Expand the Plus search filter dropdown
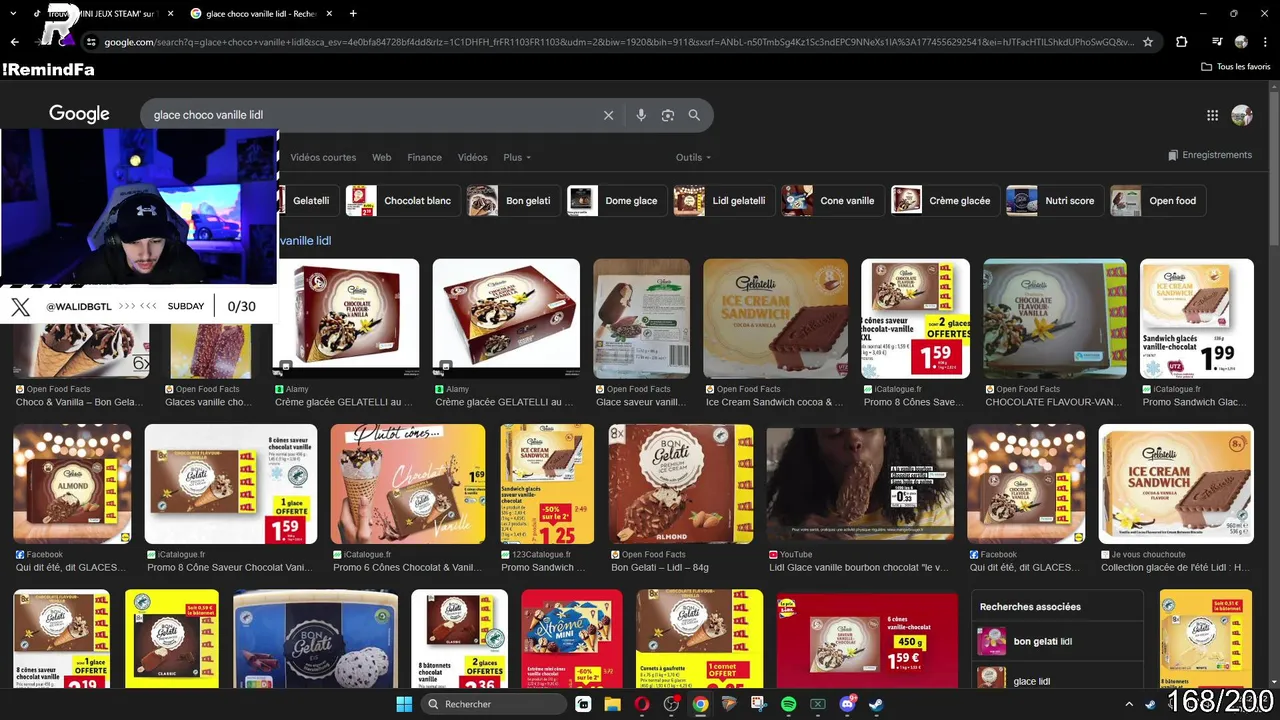Viewport: 1280px width, 720px height. coord(517,157)
